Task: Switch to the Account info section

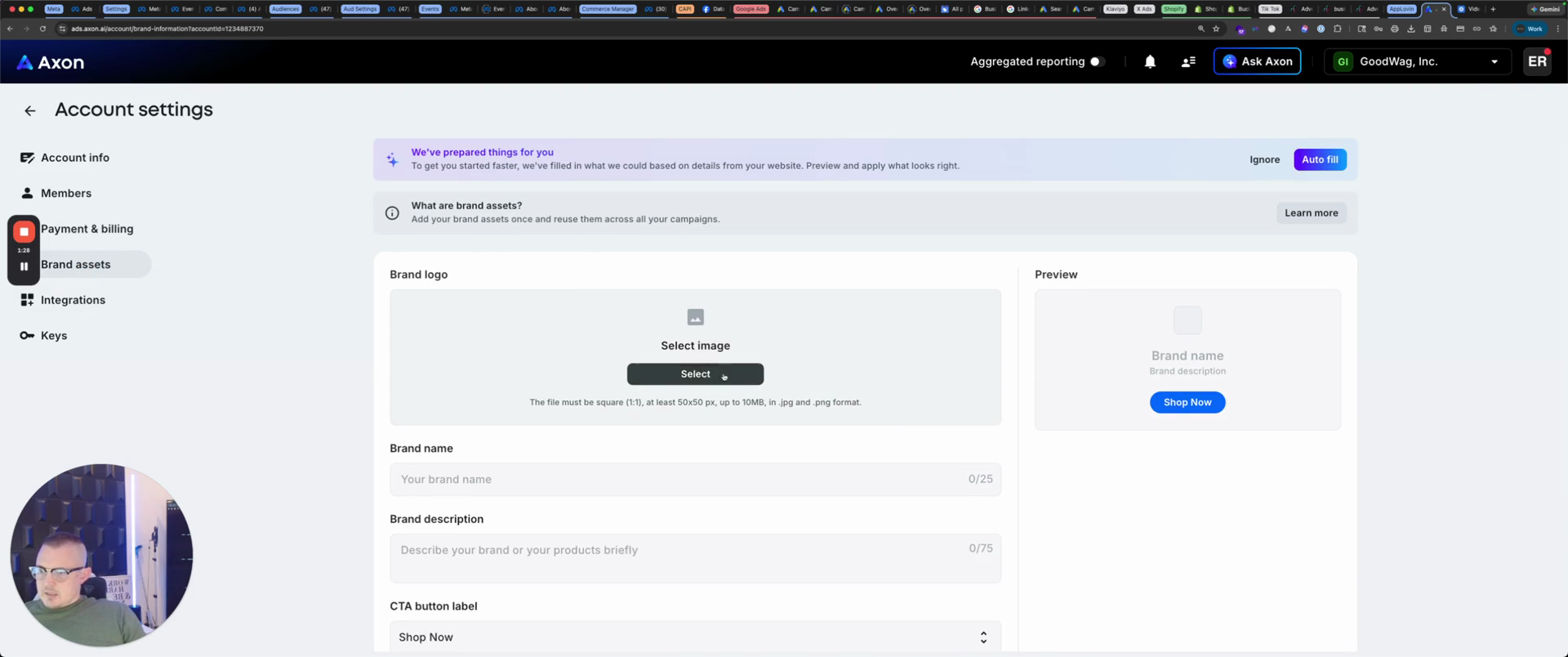Action: [74, 158]
